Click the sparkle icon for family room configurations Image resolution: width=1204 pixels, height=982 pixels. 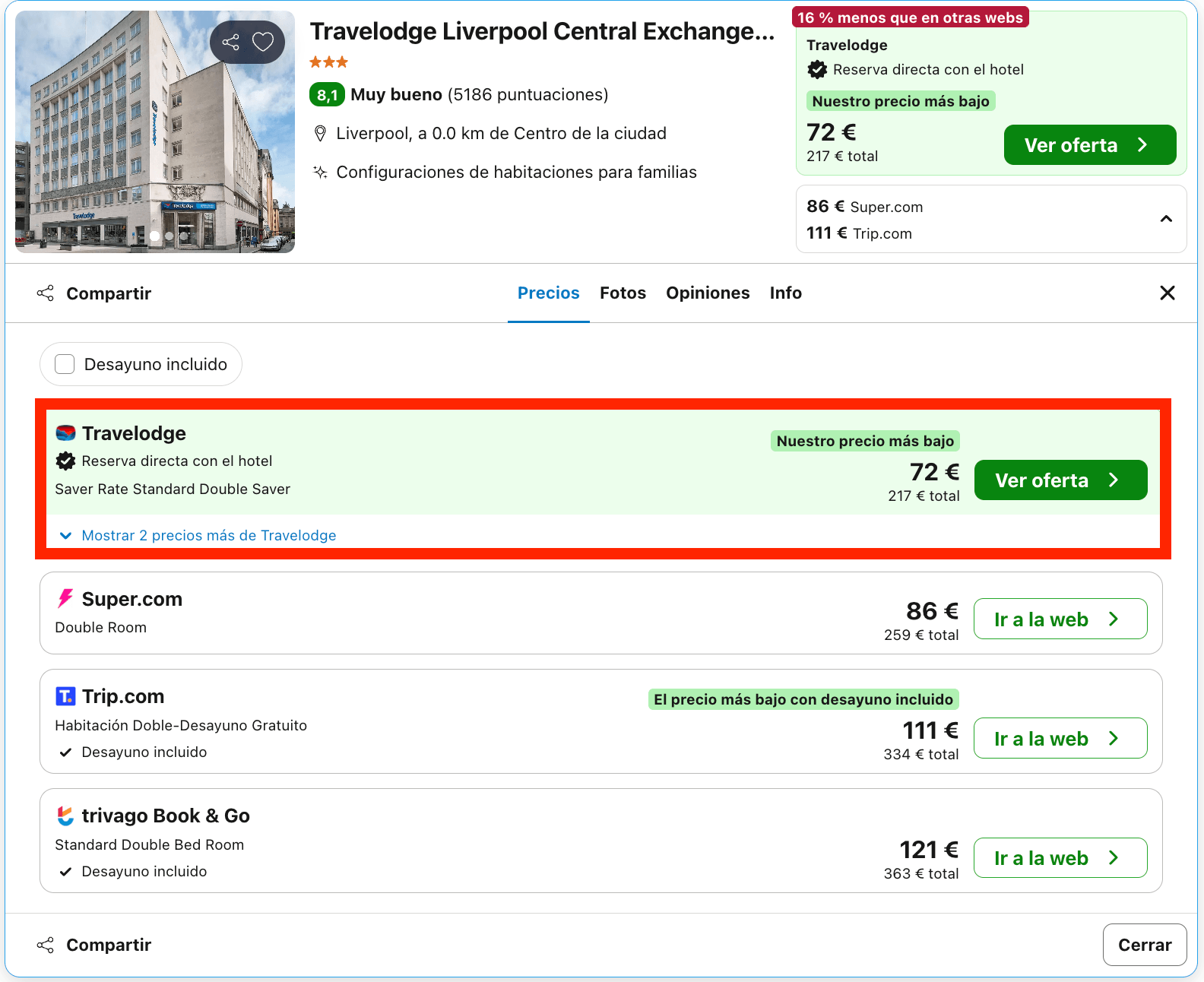coord(321,173)
